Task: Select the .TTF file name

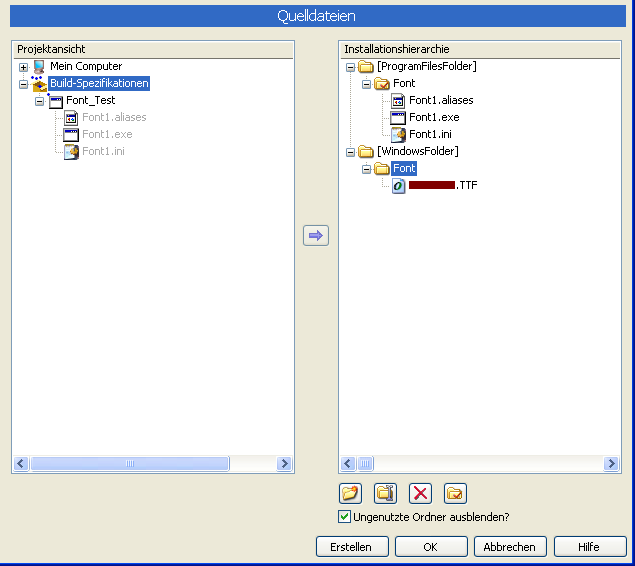Action: 443,185
